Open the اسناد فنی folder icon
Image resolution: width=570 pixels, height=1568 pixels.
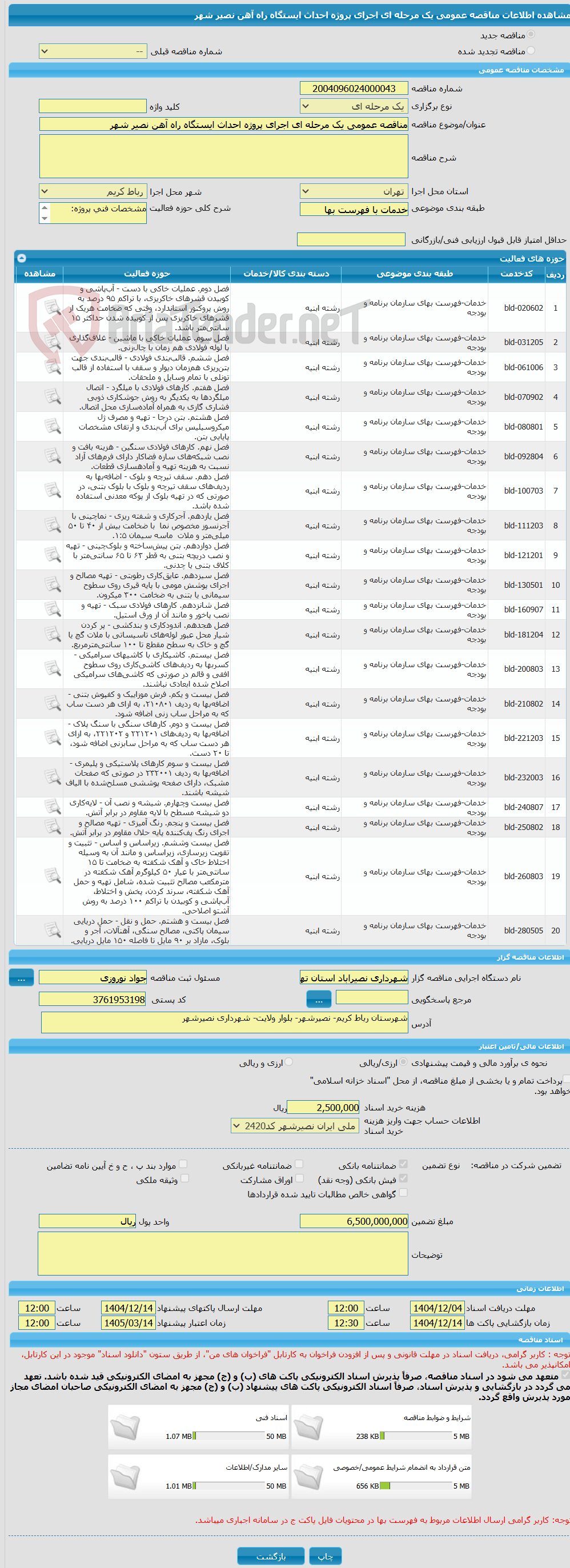point(125,1427)
